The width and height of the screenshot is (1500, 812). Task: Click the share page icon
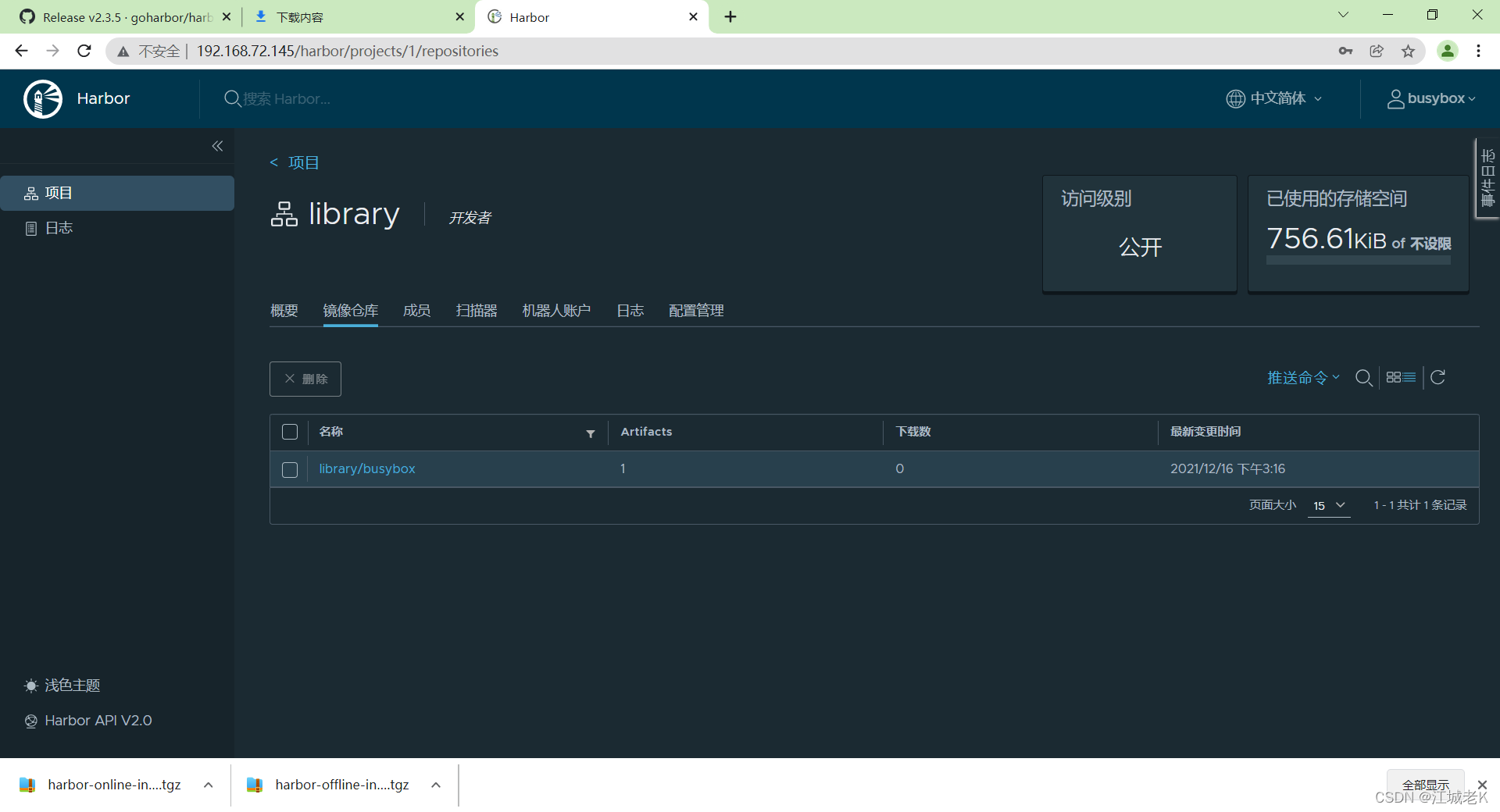1377,51
